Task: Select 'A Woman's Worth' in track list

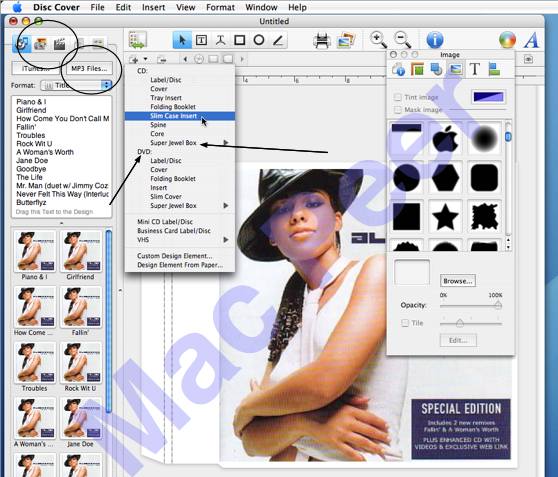Action: pyautogui.click(x=45, y=152)
